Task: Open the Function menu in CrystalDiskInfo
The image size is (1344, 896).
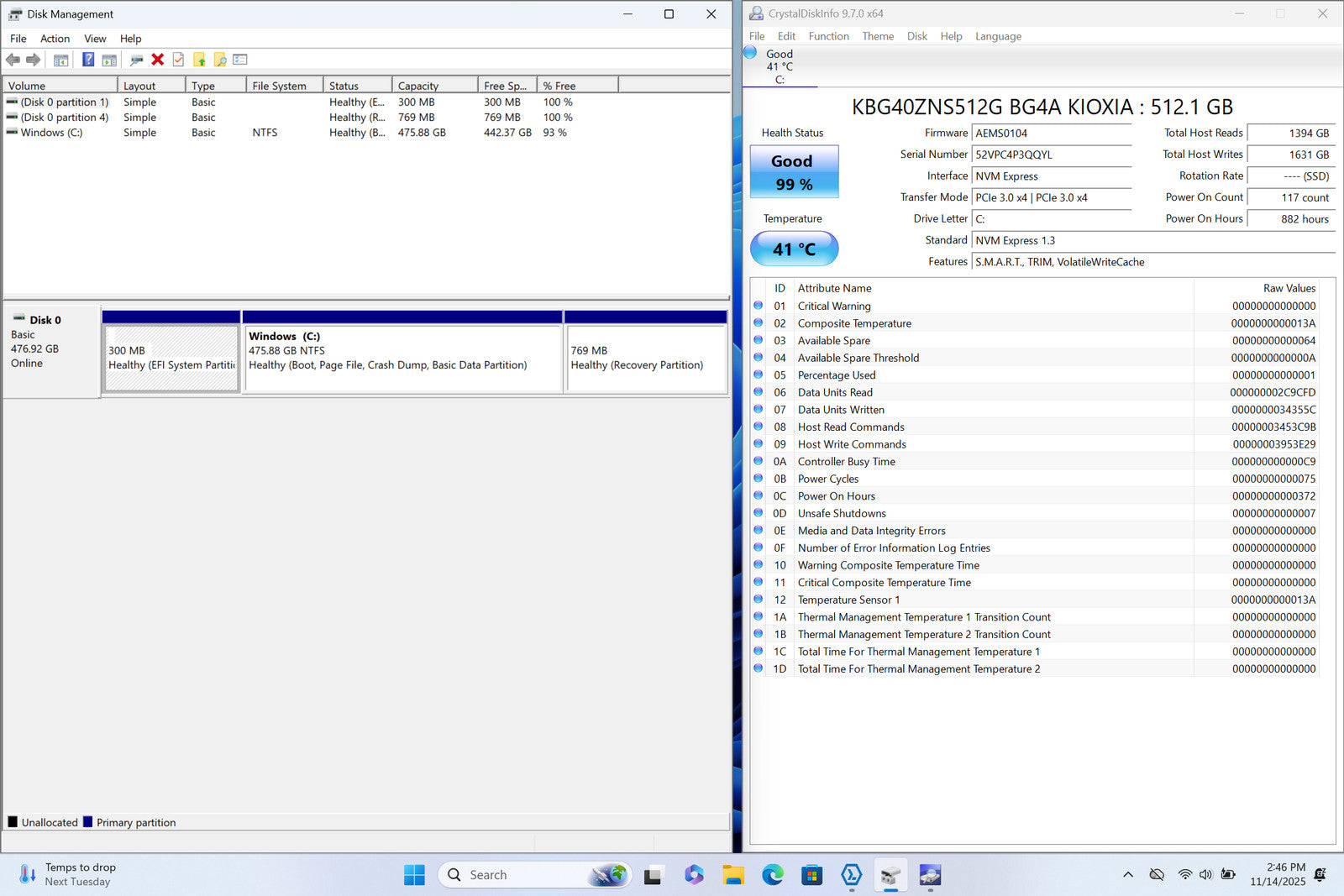Action: coord(828,36)
